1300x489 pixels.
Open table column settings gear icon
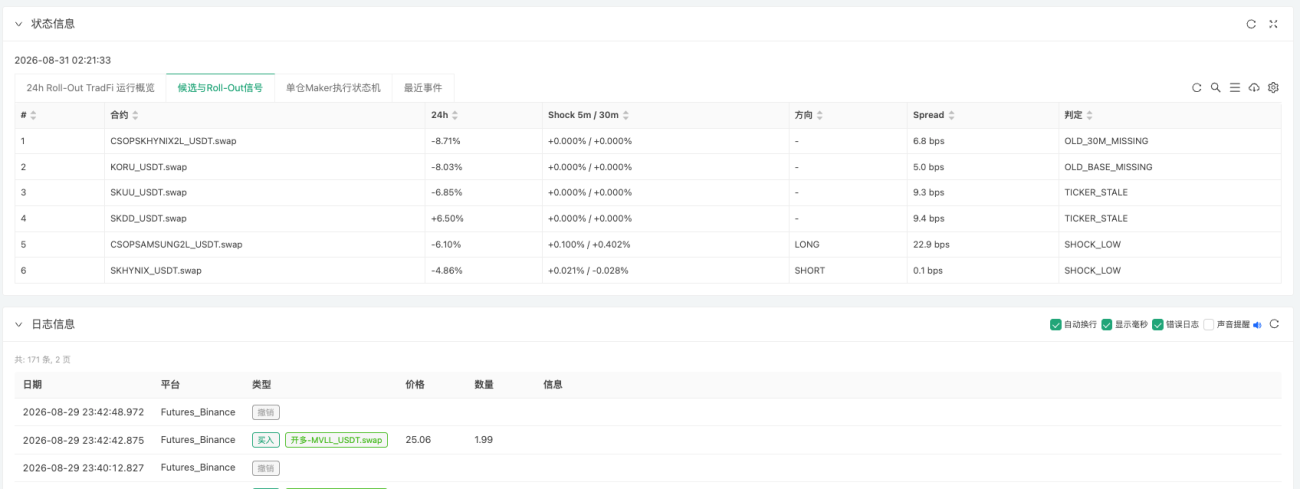[1273, 88]
